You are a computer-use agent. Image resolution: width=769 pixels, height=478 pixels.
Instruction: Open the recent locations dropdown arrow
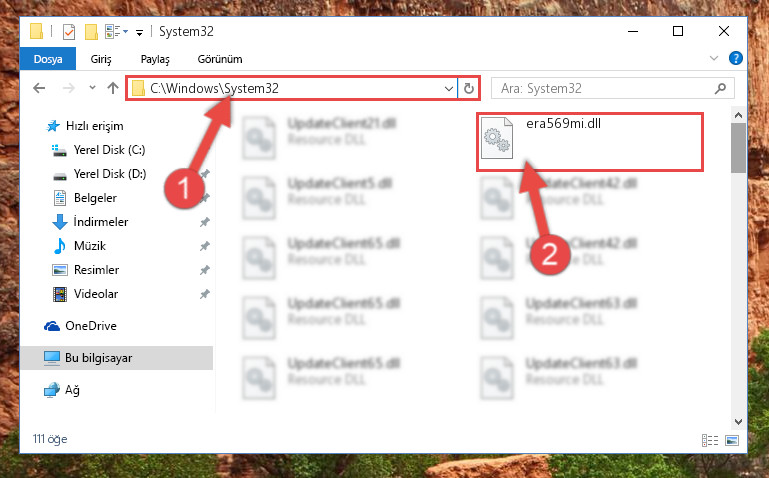click(92, 88)
